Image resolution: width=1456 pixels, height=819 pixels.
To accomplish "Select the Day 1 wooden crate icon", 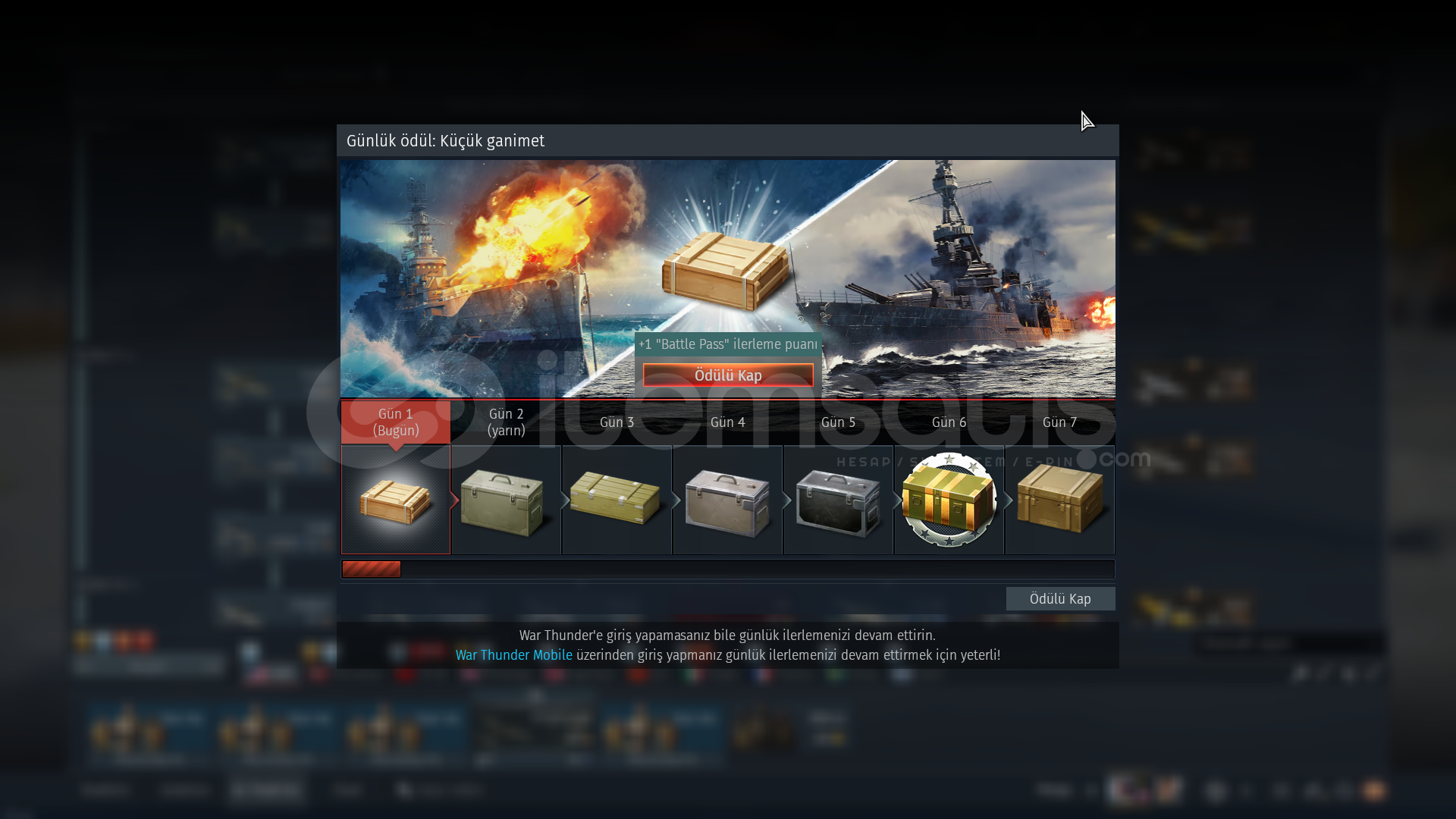I will pyautogui.click(x=396, y=500).
